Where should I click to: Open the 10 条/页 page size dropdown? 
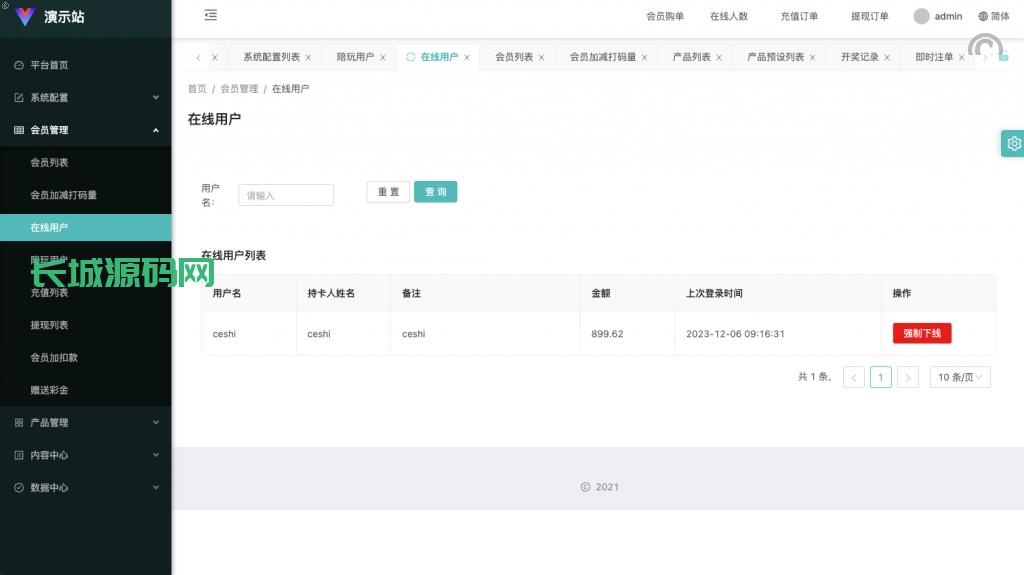click(960, 377)
